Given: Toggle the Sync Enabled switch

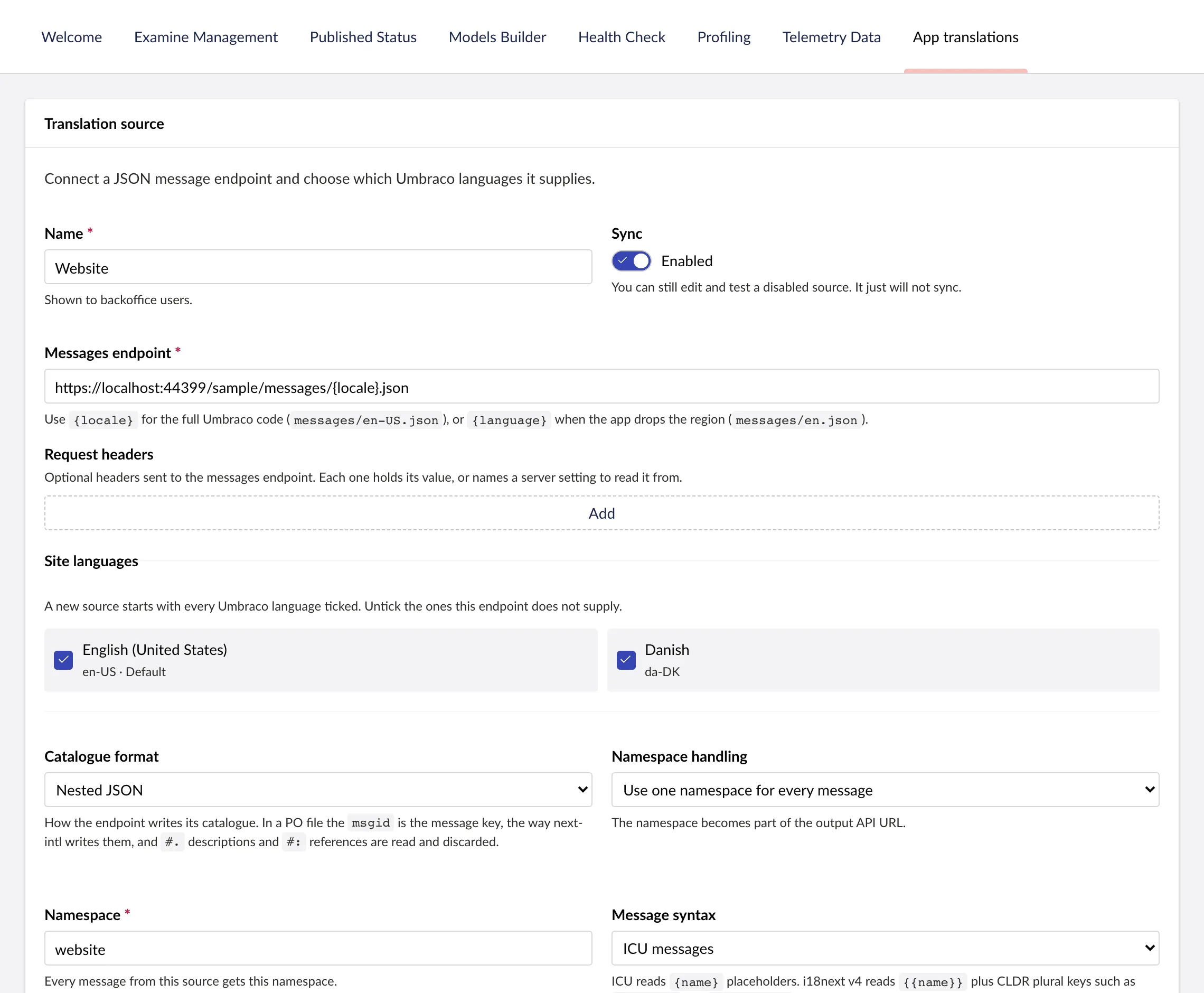Looking at the screenshot, I should [x=632, y=261].
